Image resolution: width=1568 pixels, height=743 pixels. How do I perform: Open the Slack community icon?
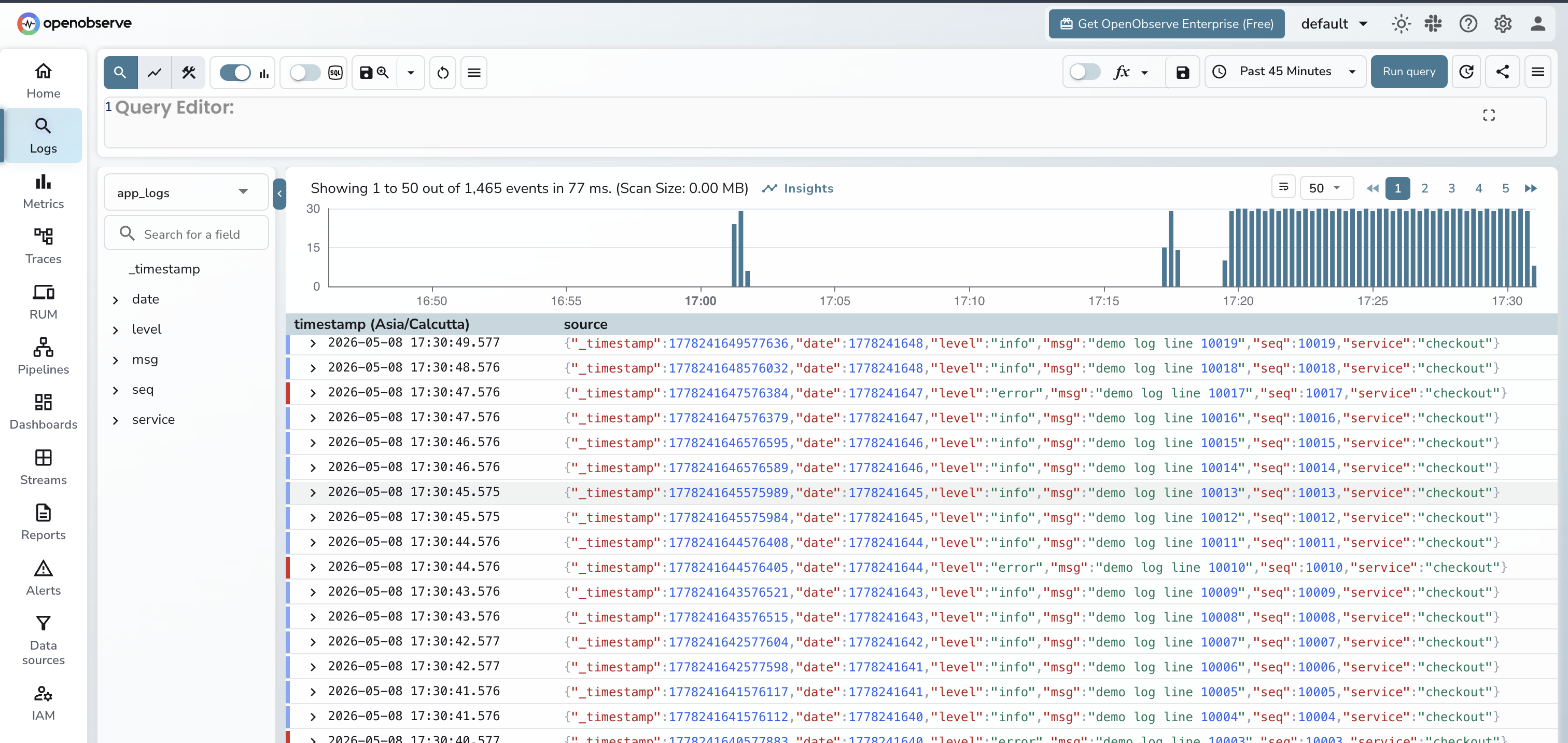(x=1434, y=24)
